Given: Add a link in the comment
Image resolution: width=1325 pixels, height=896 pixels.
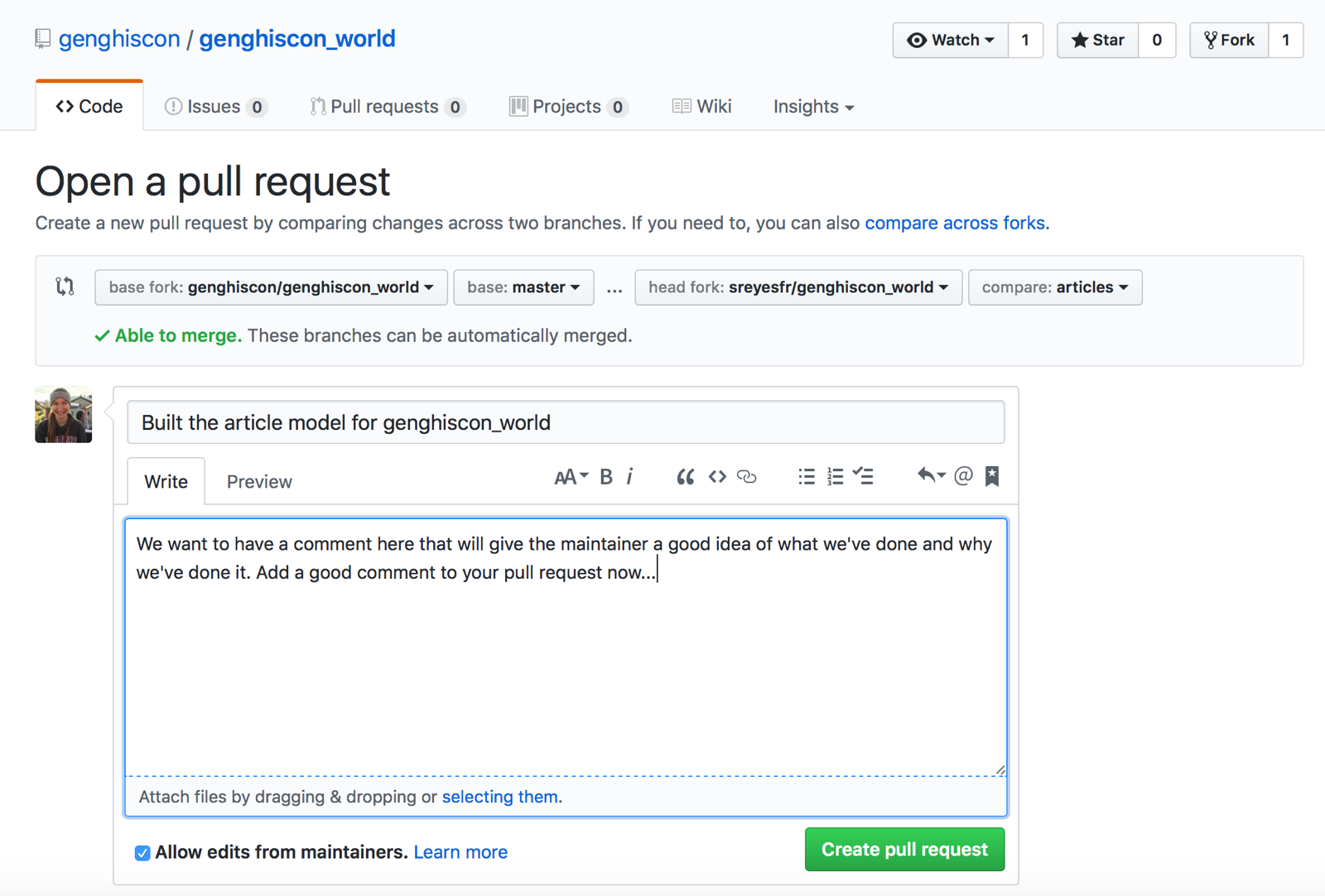Looking at the screenshot, I should pos(747,477).
